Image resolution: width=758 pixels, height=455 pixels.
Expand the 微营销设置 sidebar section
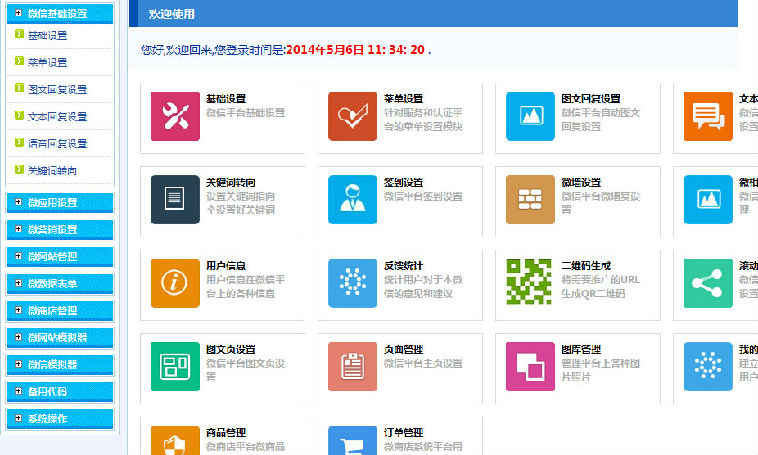(60, 230)
